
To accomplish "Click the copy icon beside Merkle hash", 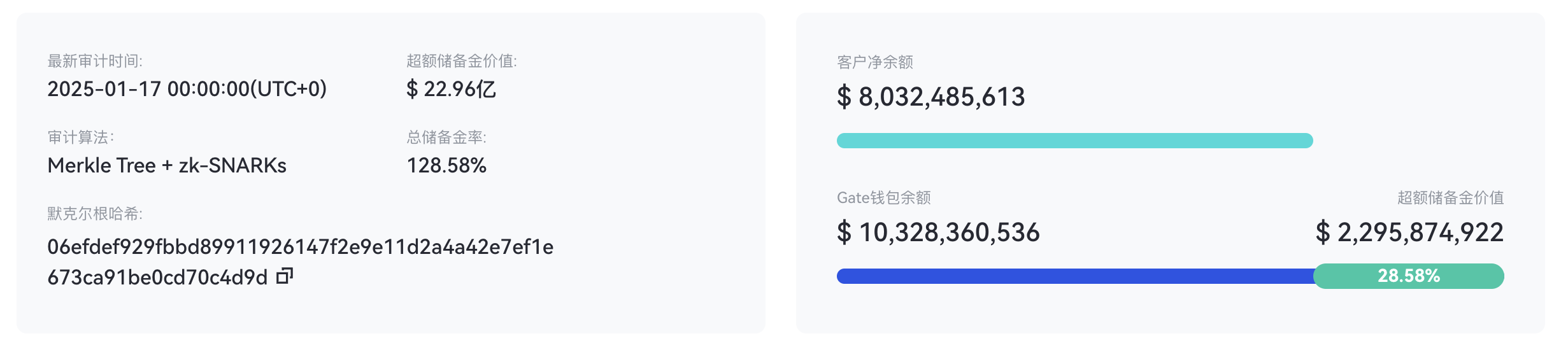I will (284, 276).
